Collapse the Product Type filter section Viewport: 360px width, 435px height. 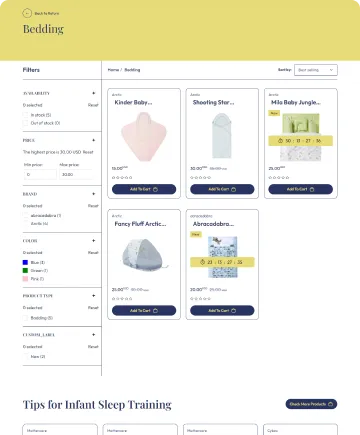94,295
